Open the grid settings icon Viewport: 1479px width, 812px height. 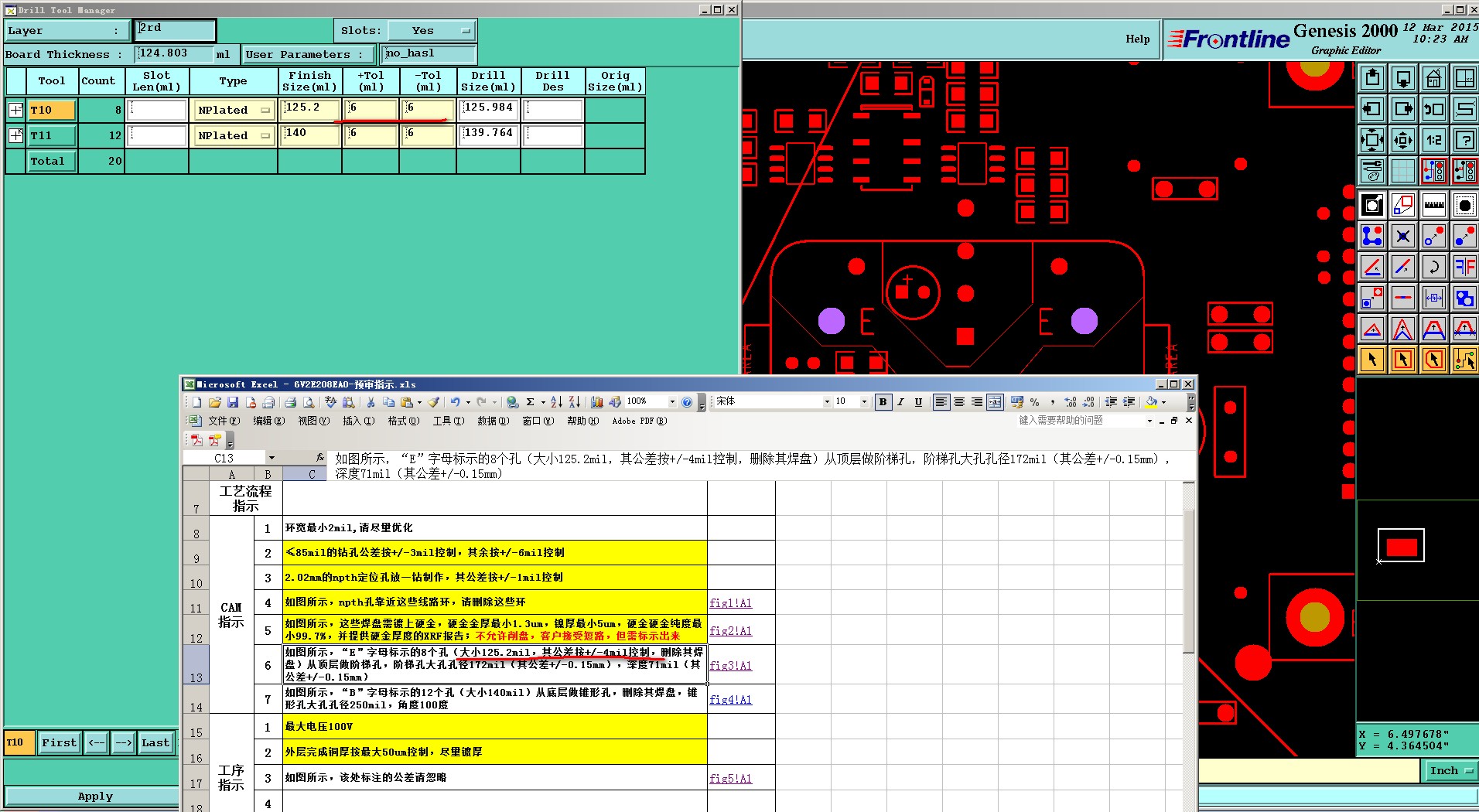(1403, 171)
